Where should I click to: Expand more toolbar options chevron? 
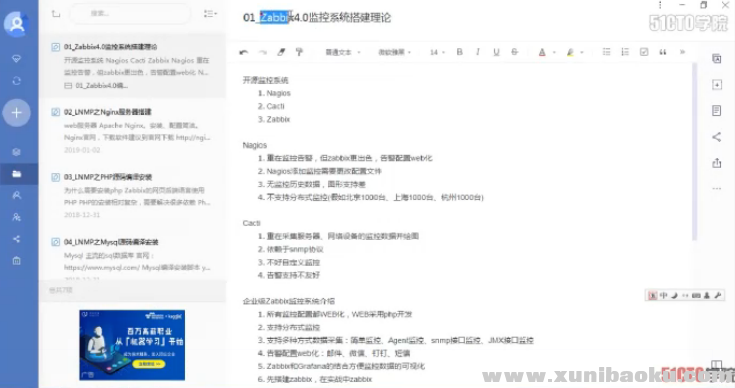pyautogui.click(x=682, y=52)
